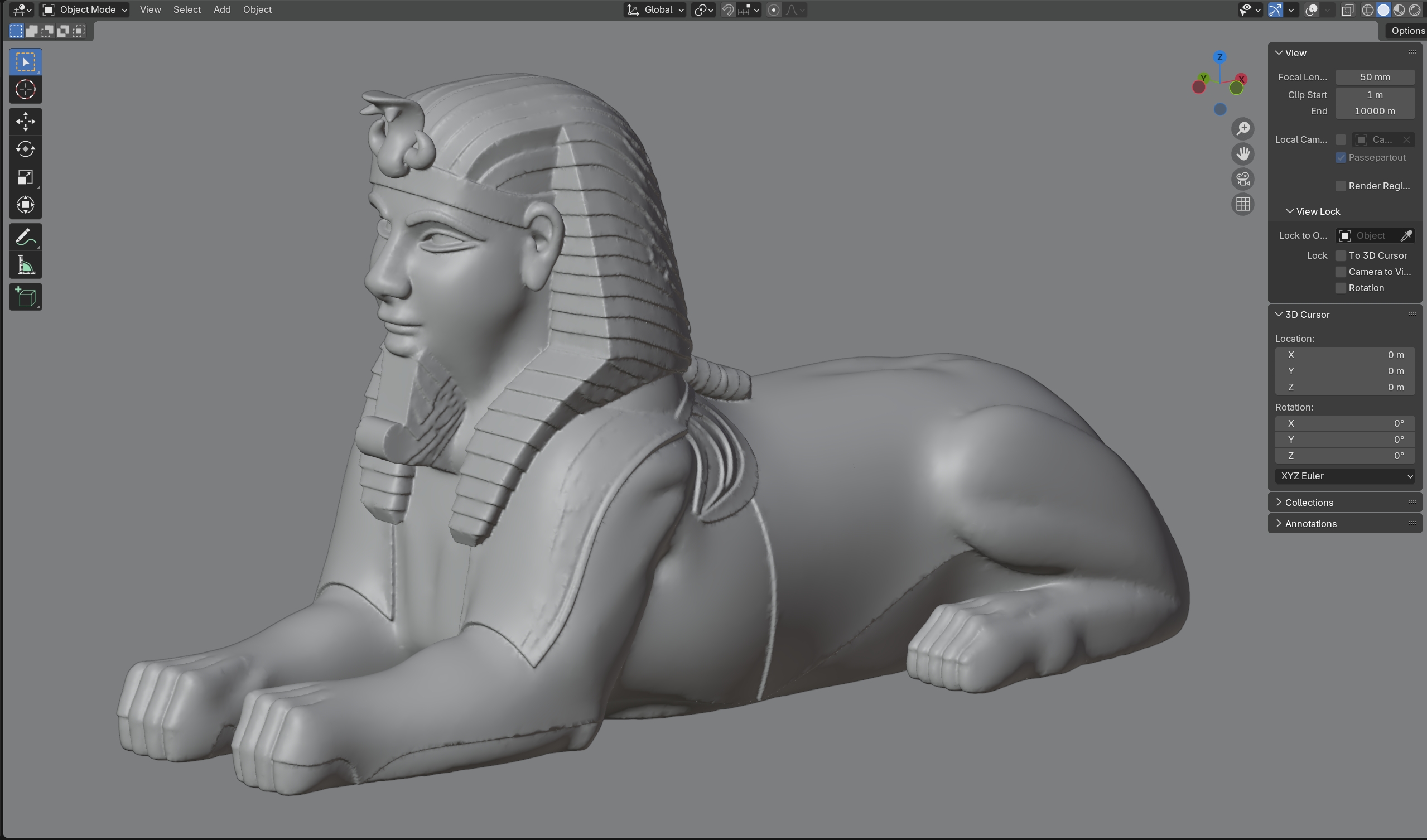Toggle camera view button
Image resolution: width=1427 pixels, height=840 pixels.
(x=1243, y=179)
